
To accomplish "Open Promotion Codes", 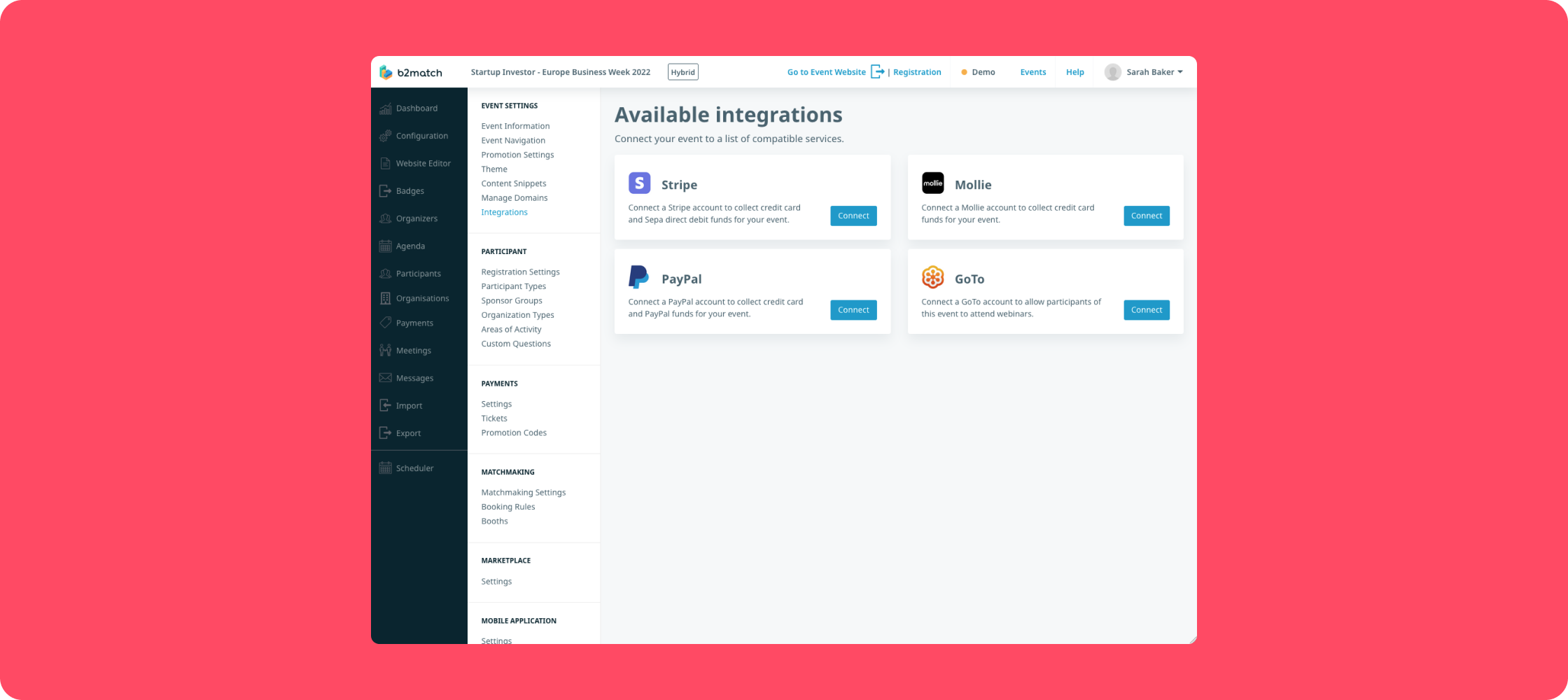I will [x=514, y=433].
